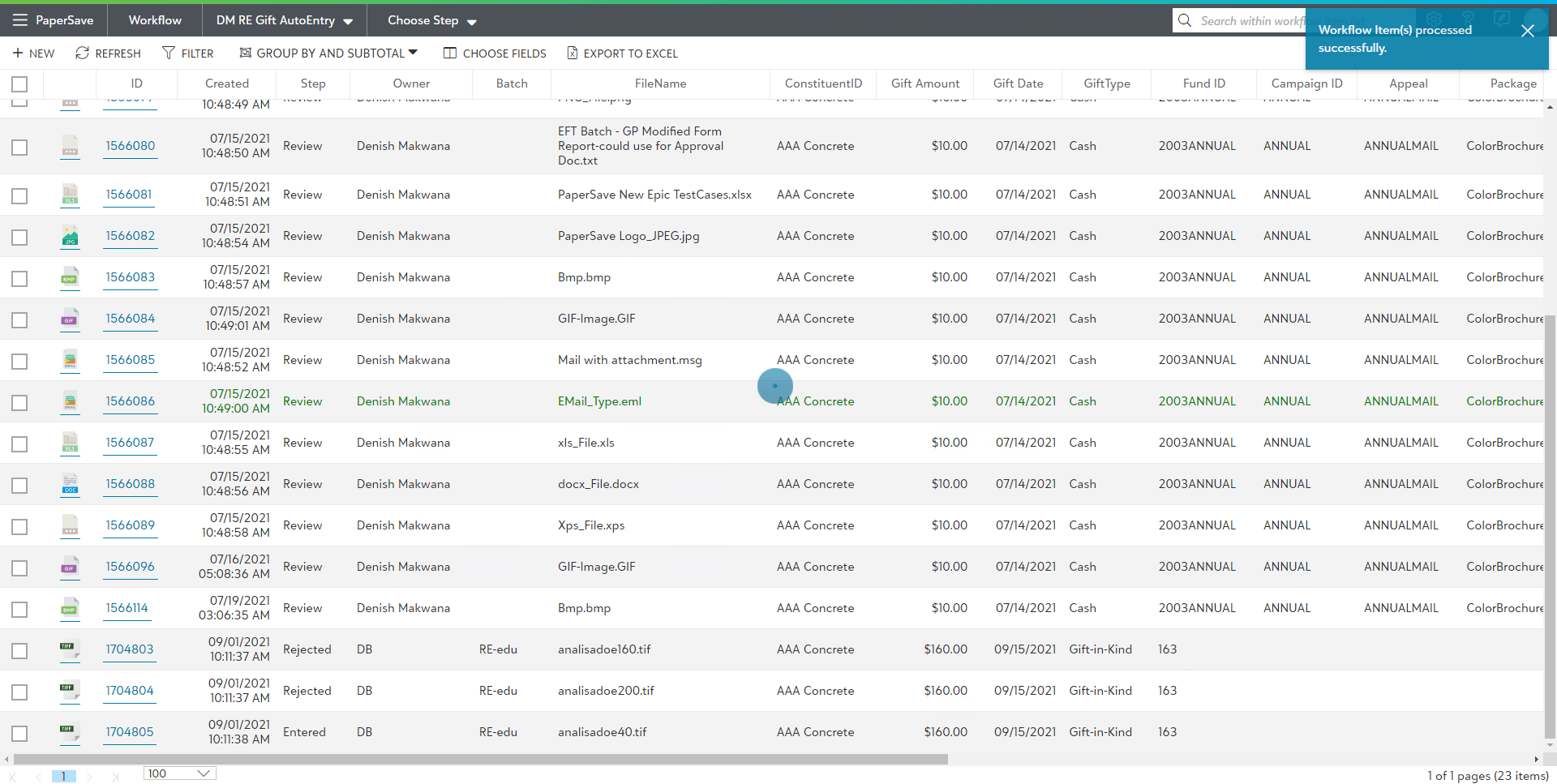The width and height of the screenshot is (1557, 784).
Task: Click the Choose Fields column icon
Action: pos(450,54)
